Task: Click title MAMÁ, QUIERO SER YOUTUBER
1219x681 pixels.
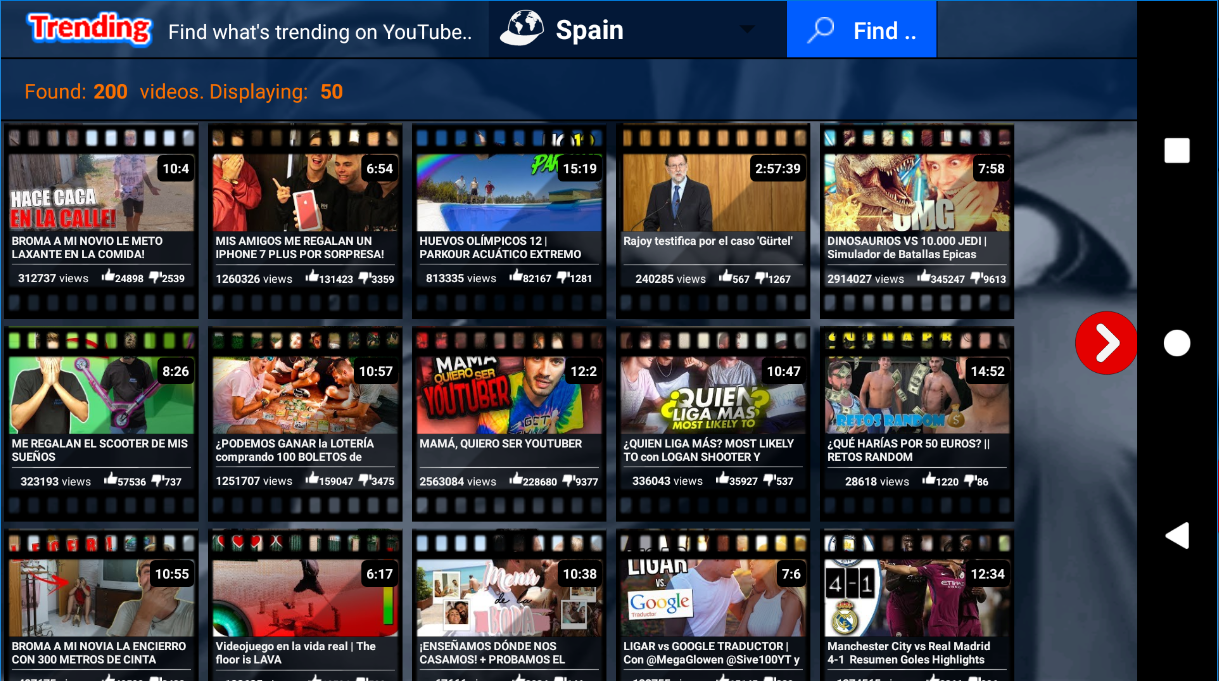Action: point(501,443)
